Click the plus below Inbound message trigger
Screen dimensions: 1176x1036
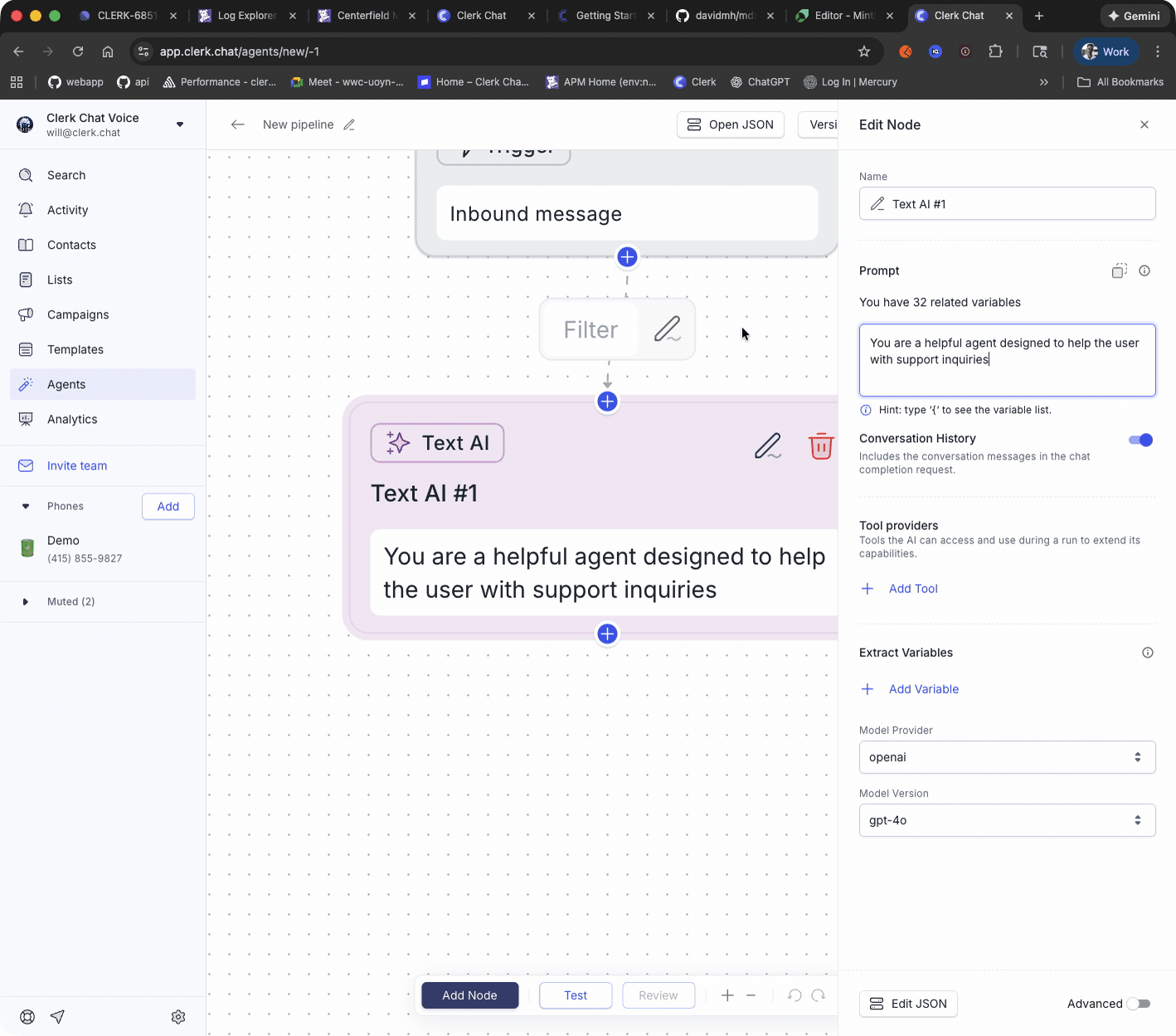point(628,257)
